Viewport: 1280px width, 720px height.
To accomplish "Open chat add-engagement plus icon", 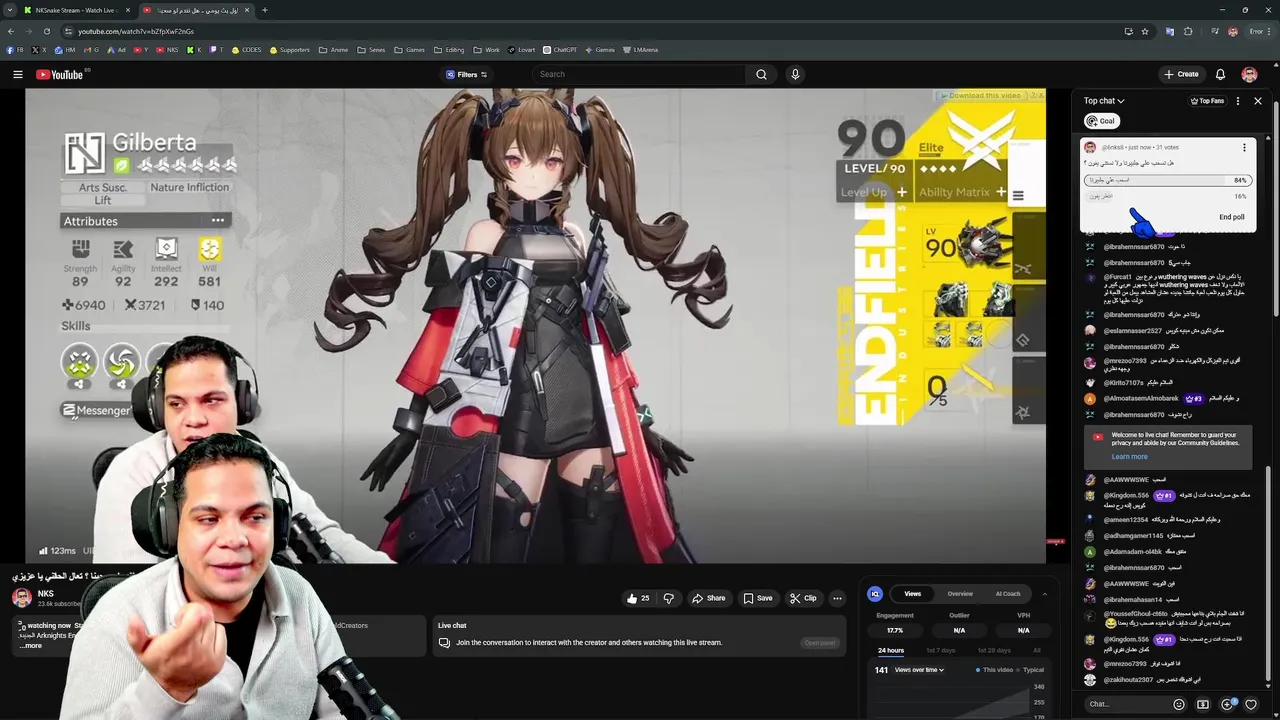I will tap(1228, 704).
